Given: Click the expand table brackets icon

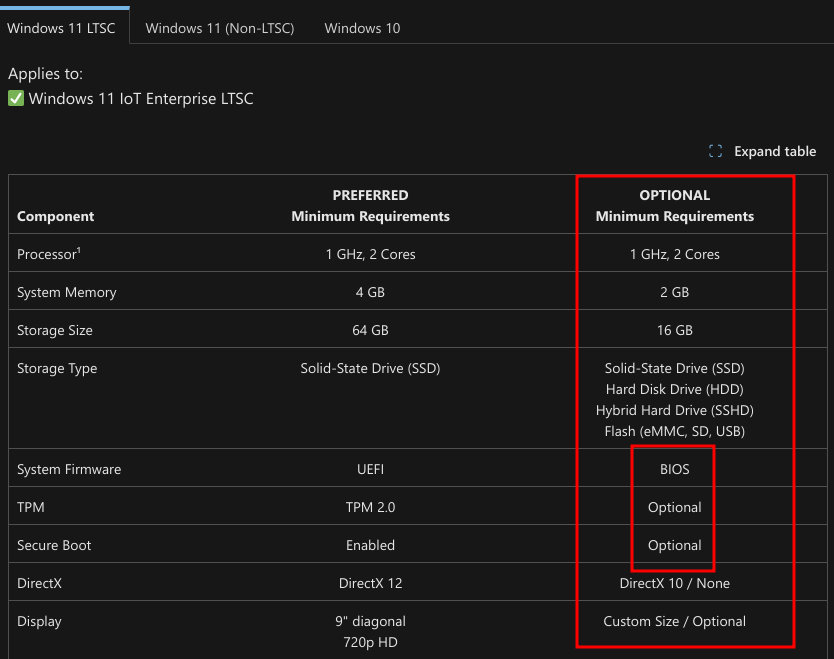Looking at the screenshot, I should (715, 152).
